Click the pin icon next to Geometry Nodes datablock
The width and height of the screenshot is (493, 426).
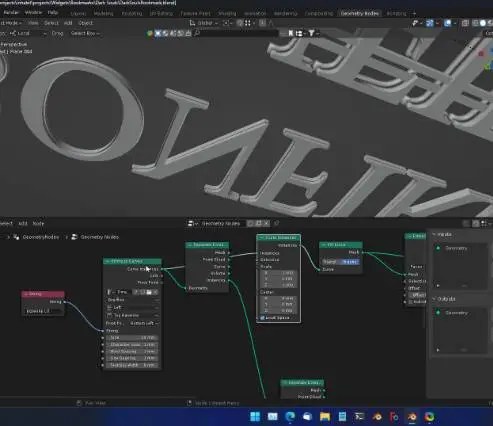pyautogui.click(x=276, y=223)
